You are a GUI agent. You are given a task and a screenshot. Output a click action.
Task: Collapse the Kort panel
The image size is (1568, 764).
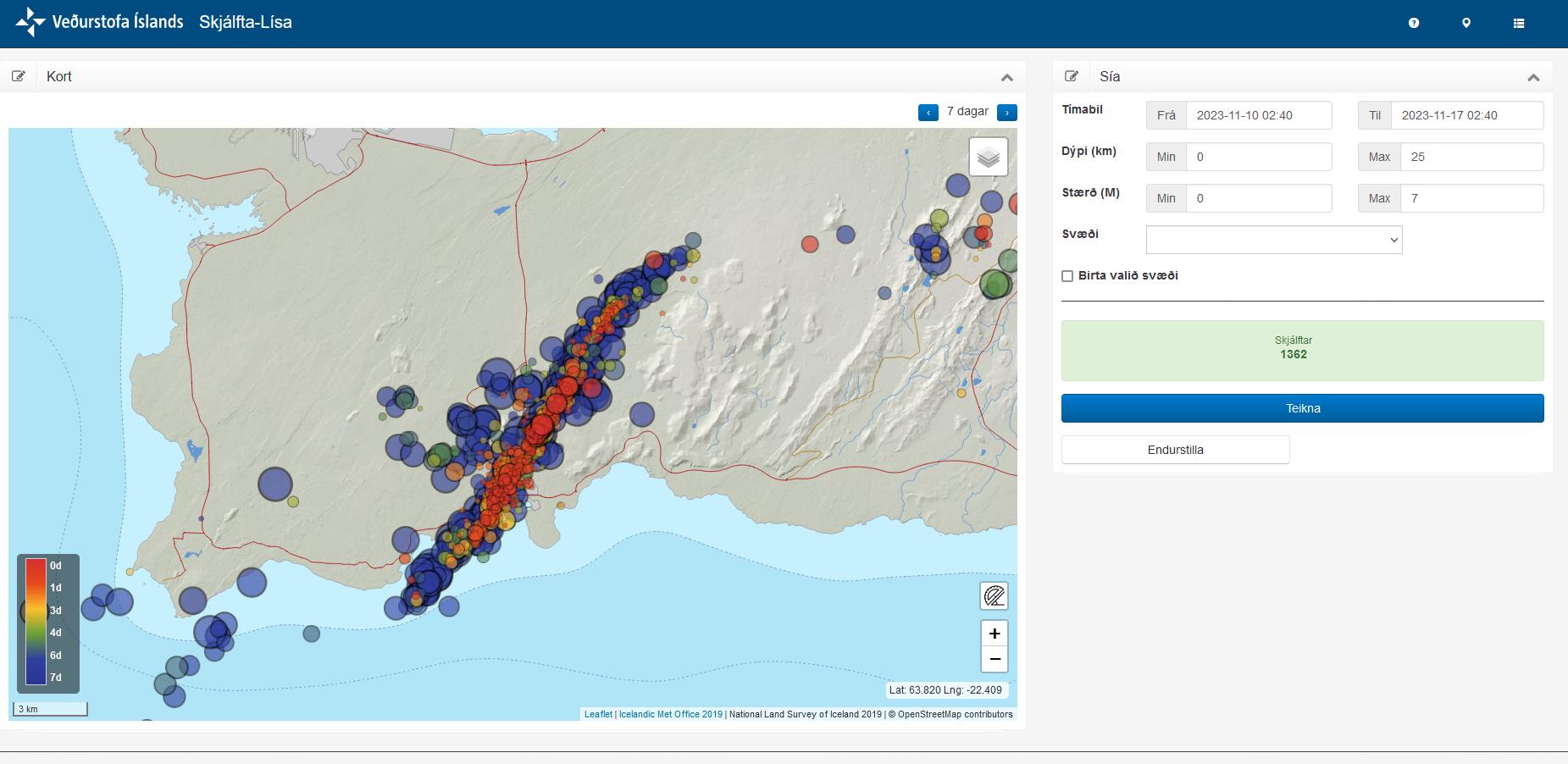point(1007,77)
